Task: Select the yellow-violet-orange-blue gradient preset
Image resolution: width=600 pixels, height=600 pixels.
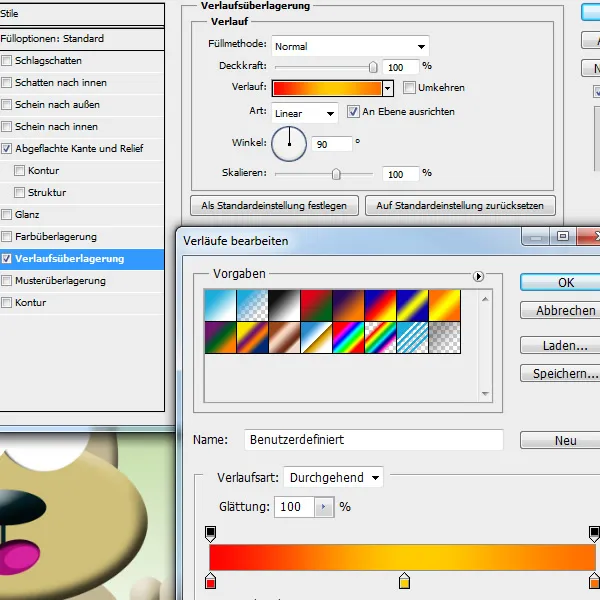Action: (x=253, y=338)
